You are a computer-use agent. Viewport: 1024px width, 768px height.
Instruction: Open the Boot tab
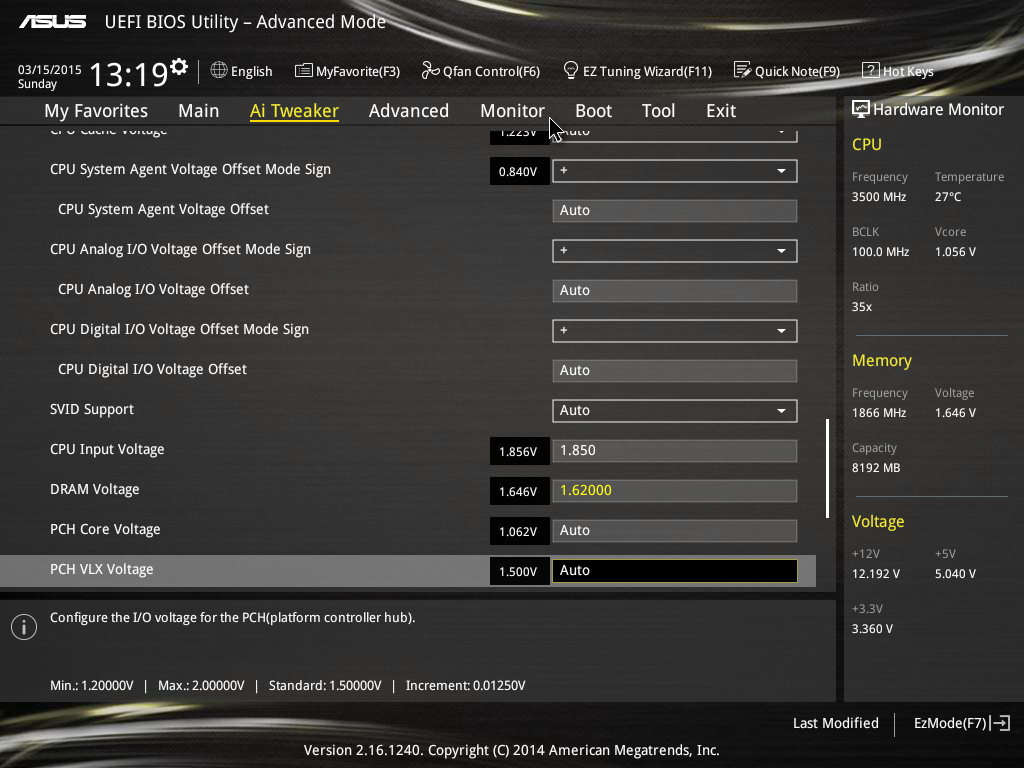[594, 111]
